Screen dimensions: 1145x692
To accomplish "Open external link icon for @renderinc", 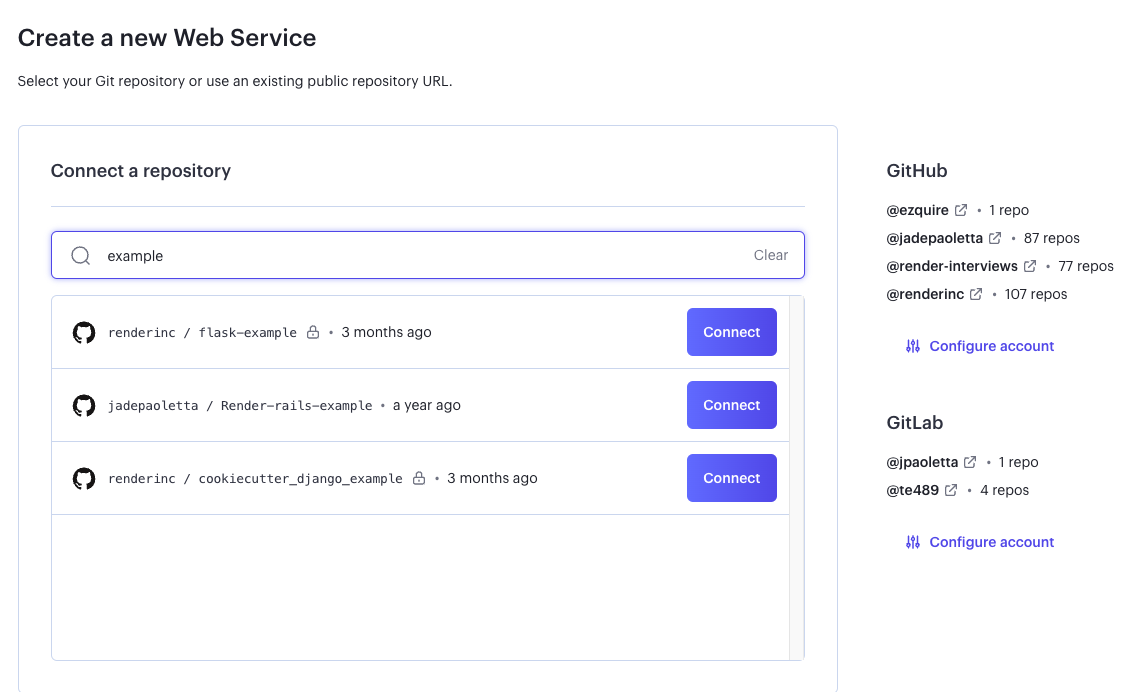I will (x=976, y=294).
